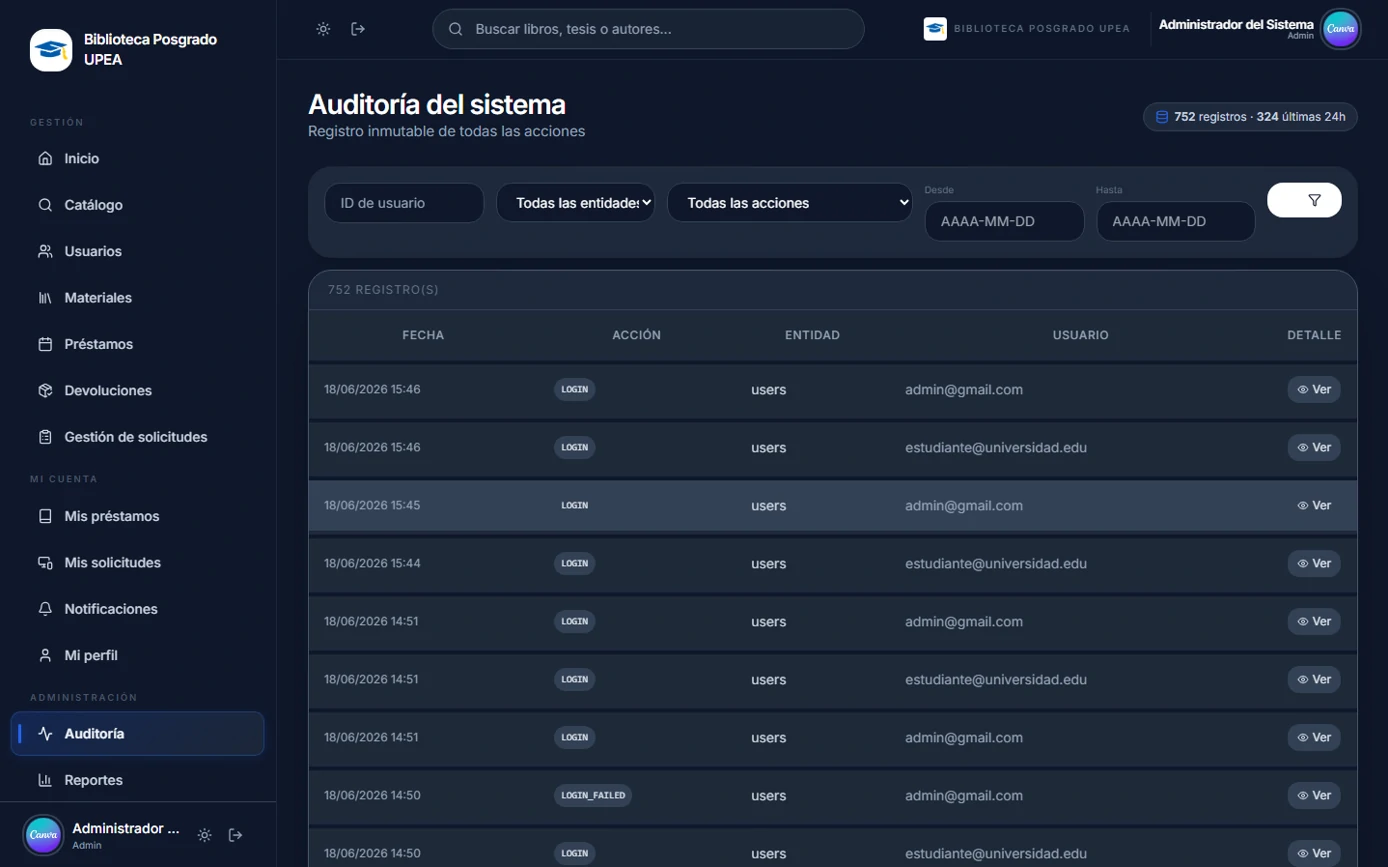Open the Materiales menu item

(x=138, y=298)
